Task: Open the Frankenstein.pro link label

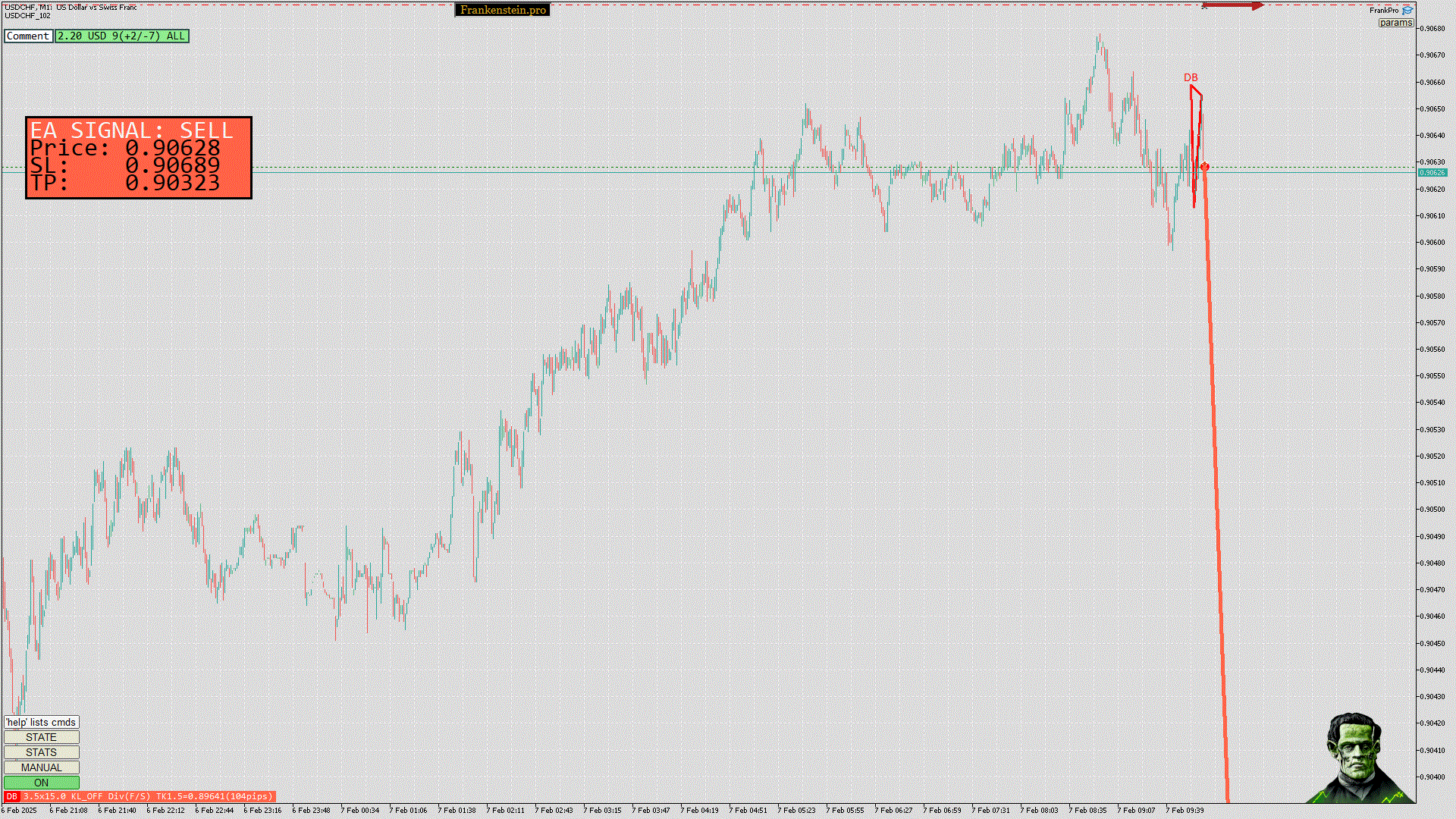Action: (503, 10)
